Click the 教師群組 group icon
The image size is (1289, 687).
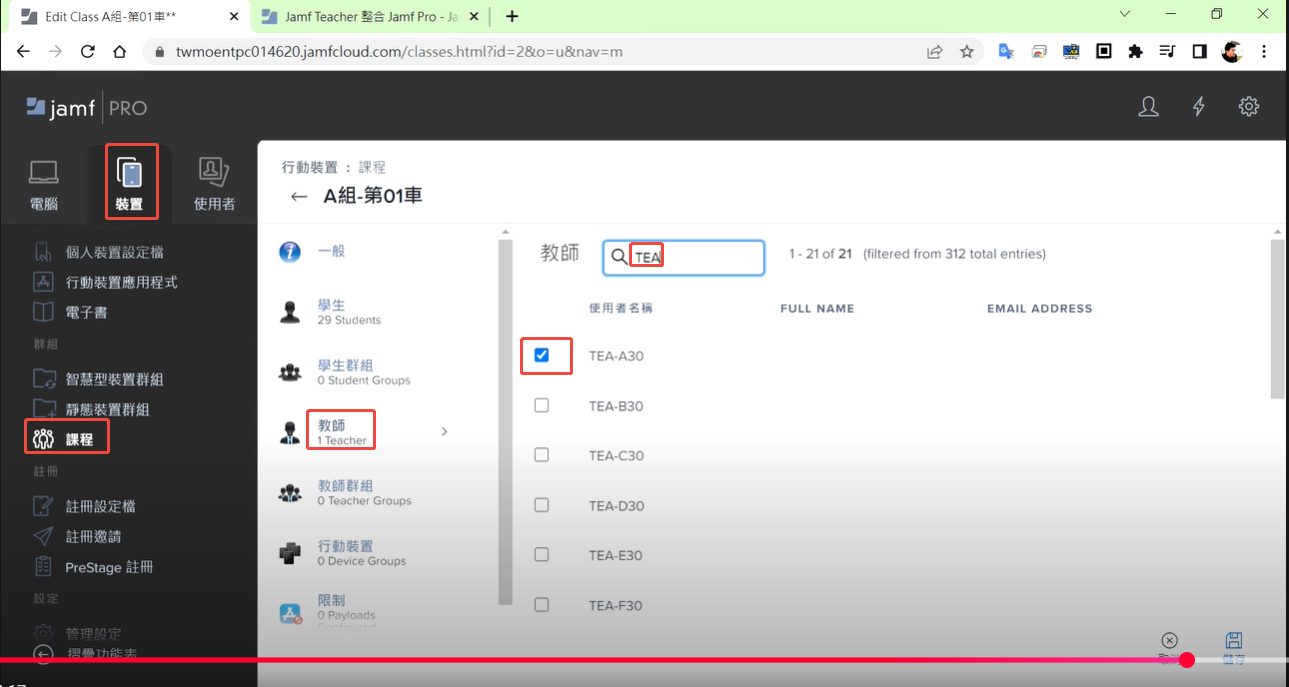click(x=290, y=493)
